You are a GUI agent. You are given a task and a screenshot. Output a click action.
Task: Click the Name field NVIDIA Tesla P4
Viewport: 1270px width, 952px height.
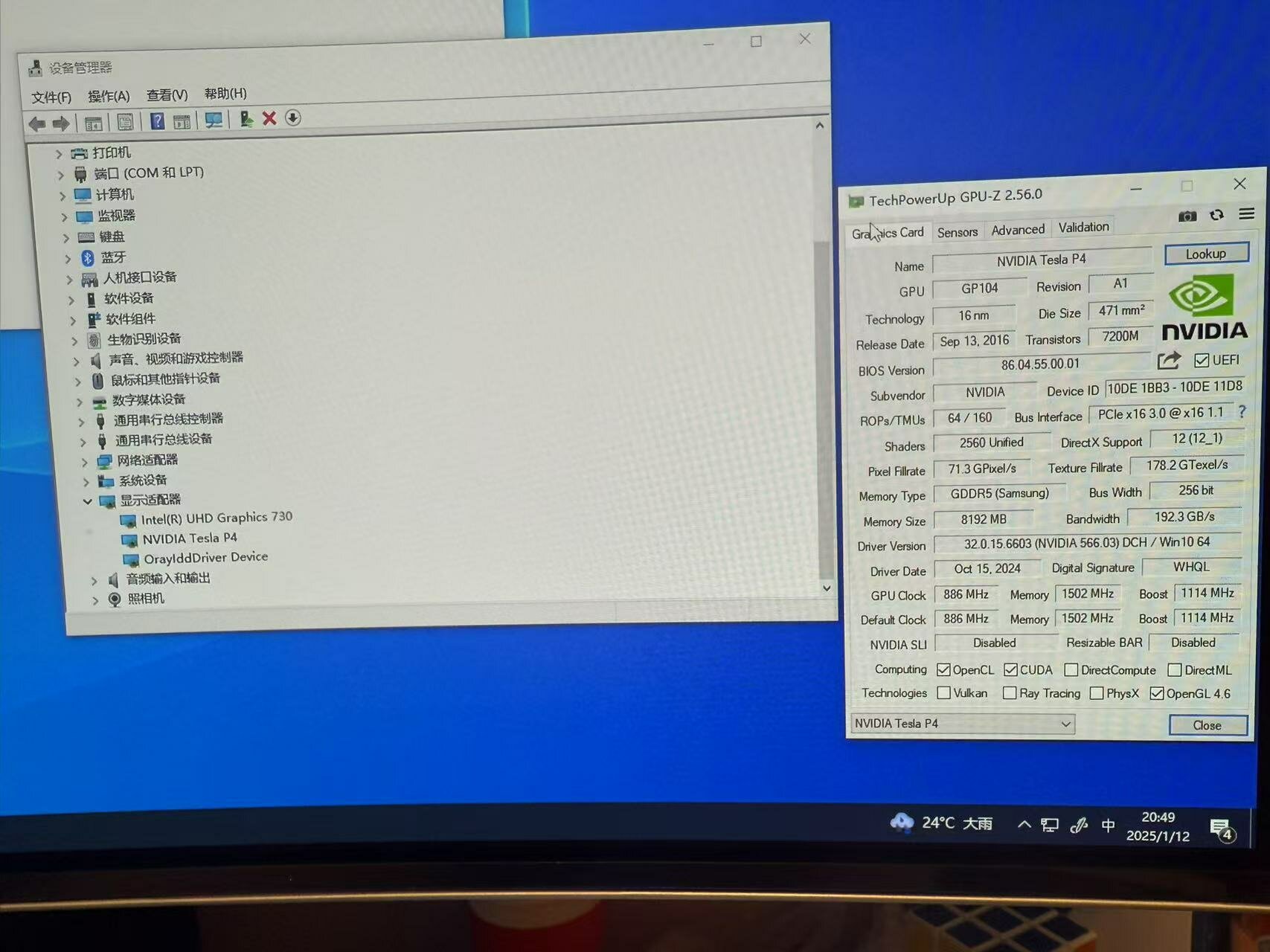[1042, 260]
